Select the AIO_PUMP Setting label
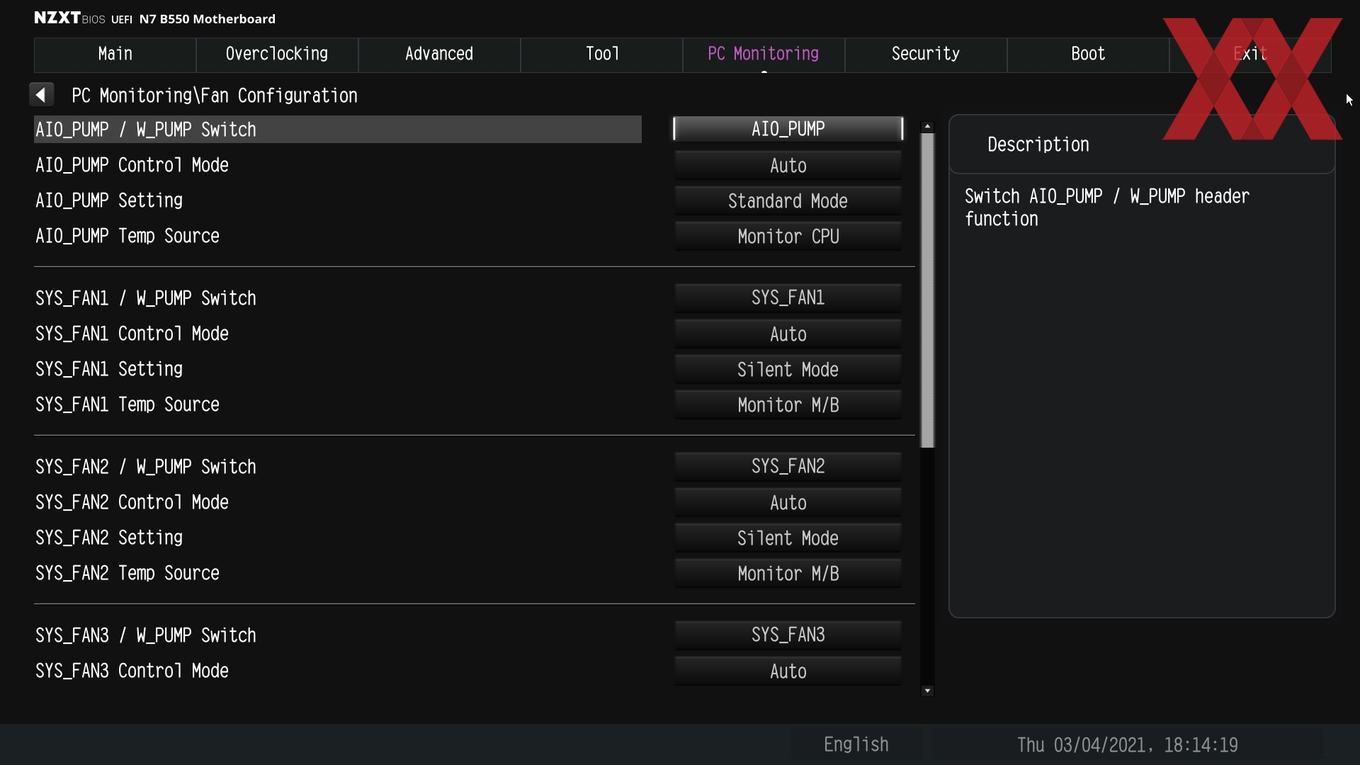The width and height of the screenshot is (1360, 765). pos(109,200)
